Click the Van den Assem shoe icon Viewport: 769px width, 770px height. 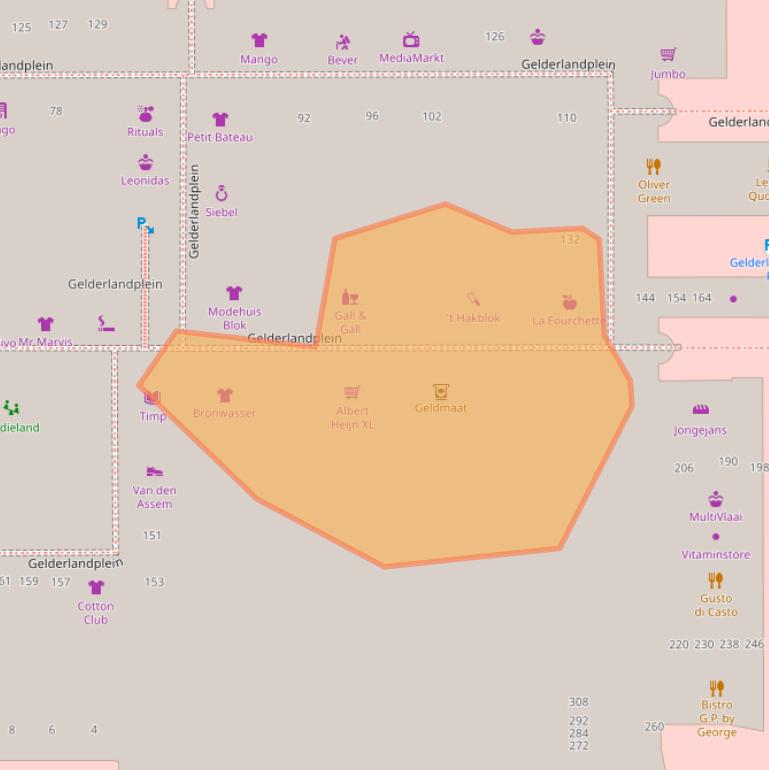154,472
